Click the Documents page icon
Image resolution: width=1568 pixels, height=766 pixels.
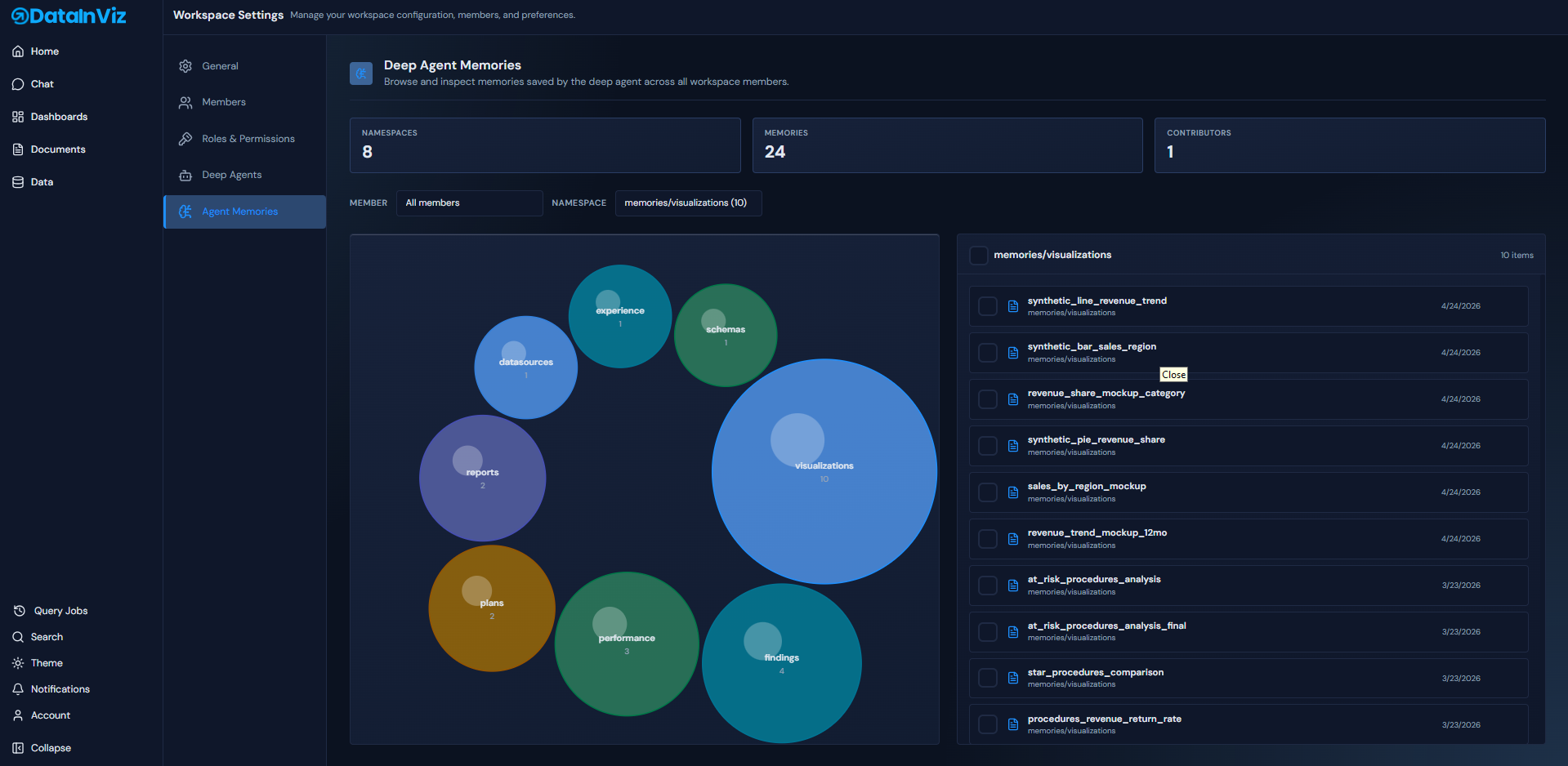18,149
